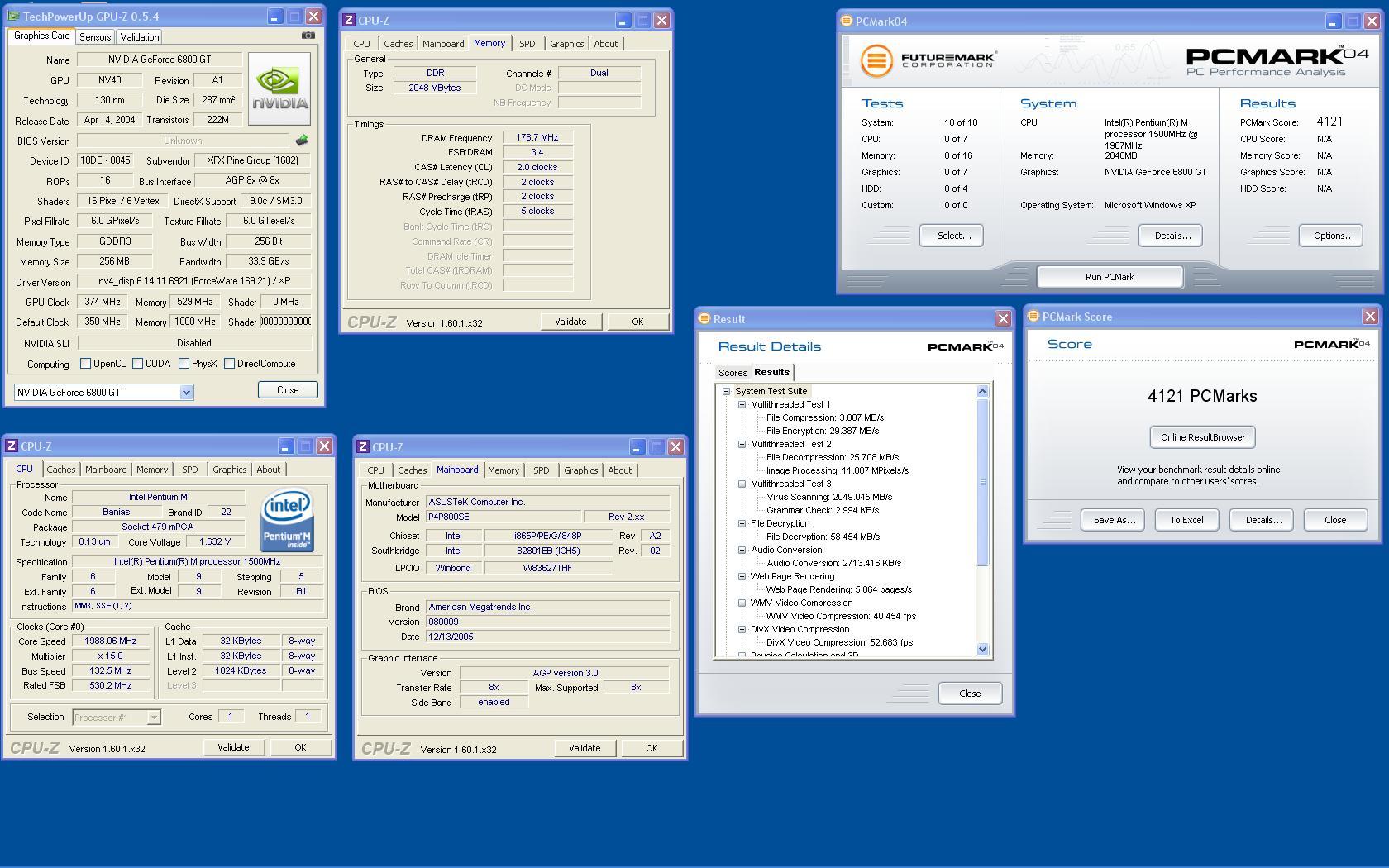Enable the PhysX checkbox in GPU-Z
Viewport: 1389px width, 868px height.
click(x=184, y=364)
